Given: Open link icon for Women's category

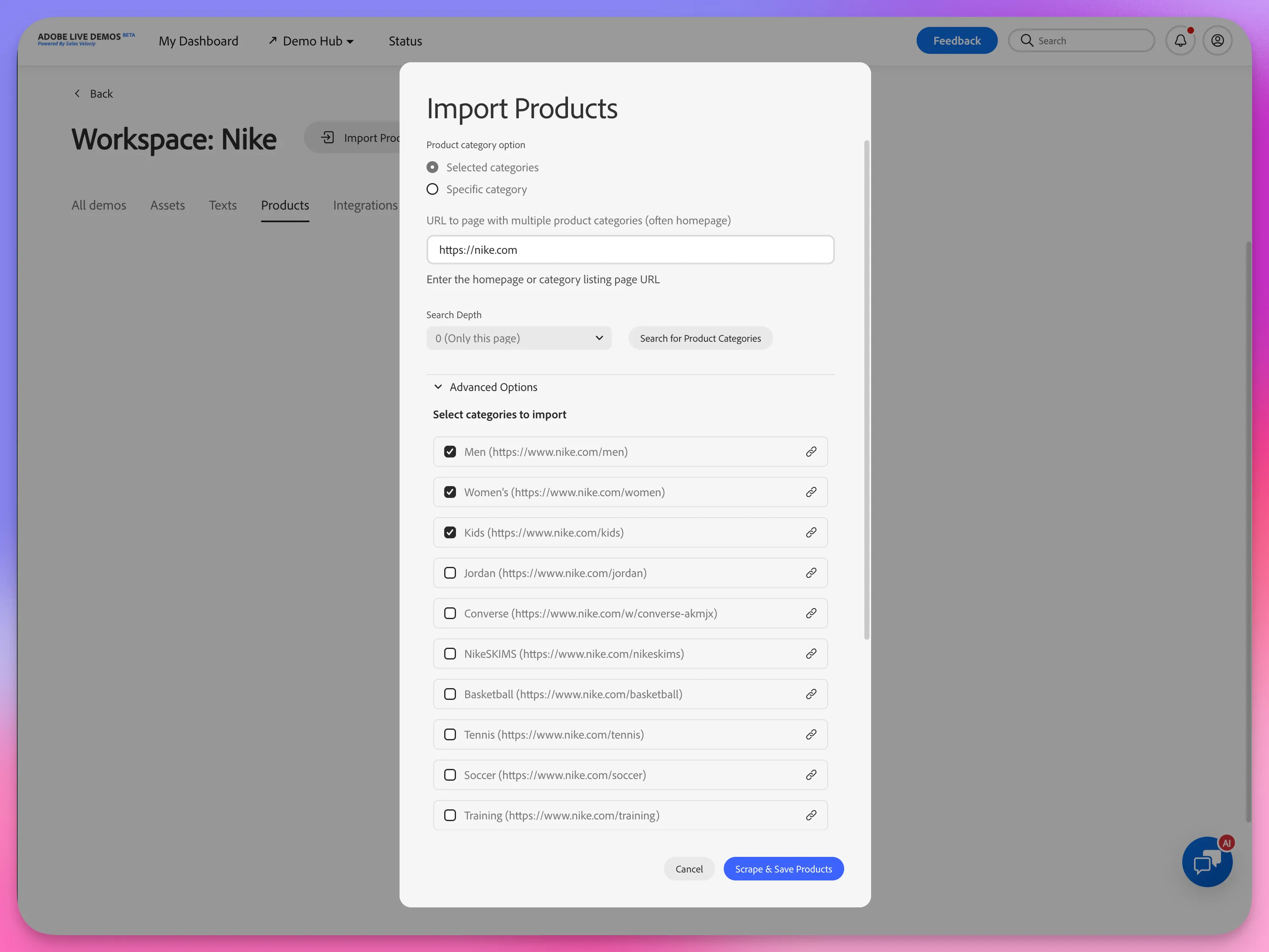Looking at the screenshot, I should click(x=810, y=492).
